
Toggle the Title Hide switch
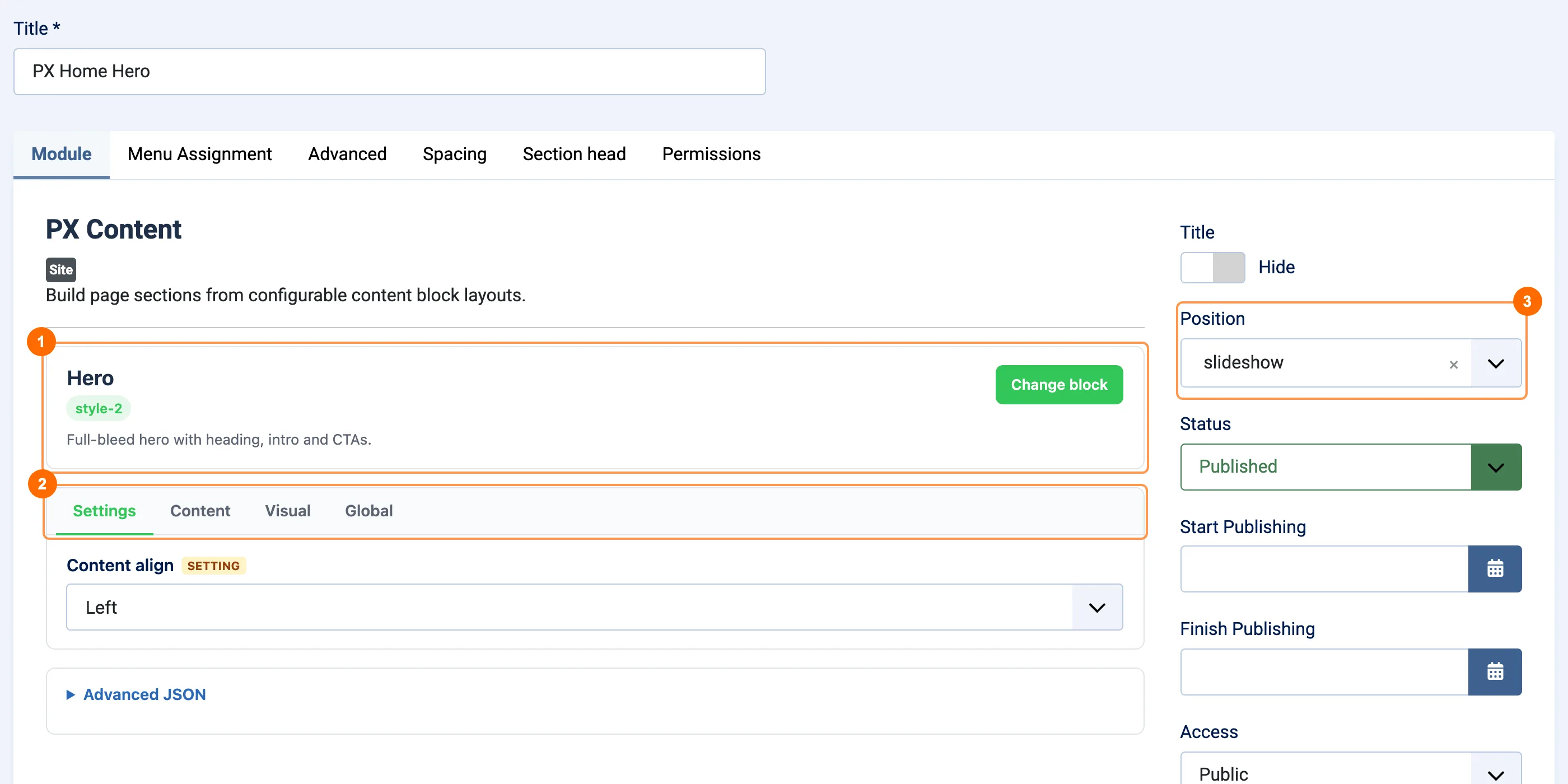tap(1212, 267)
